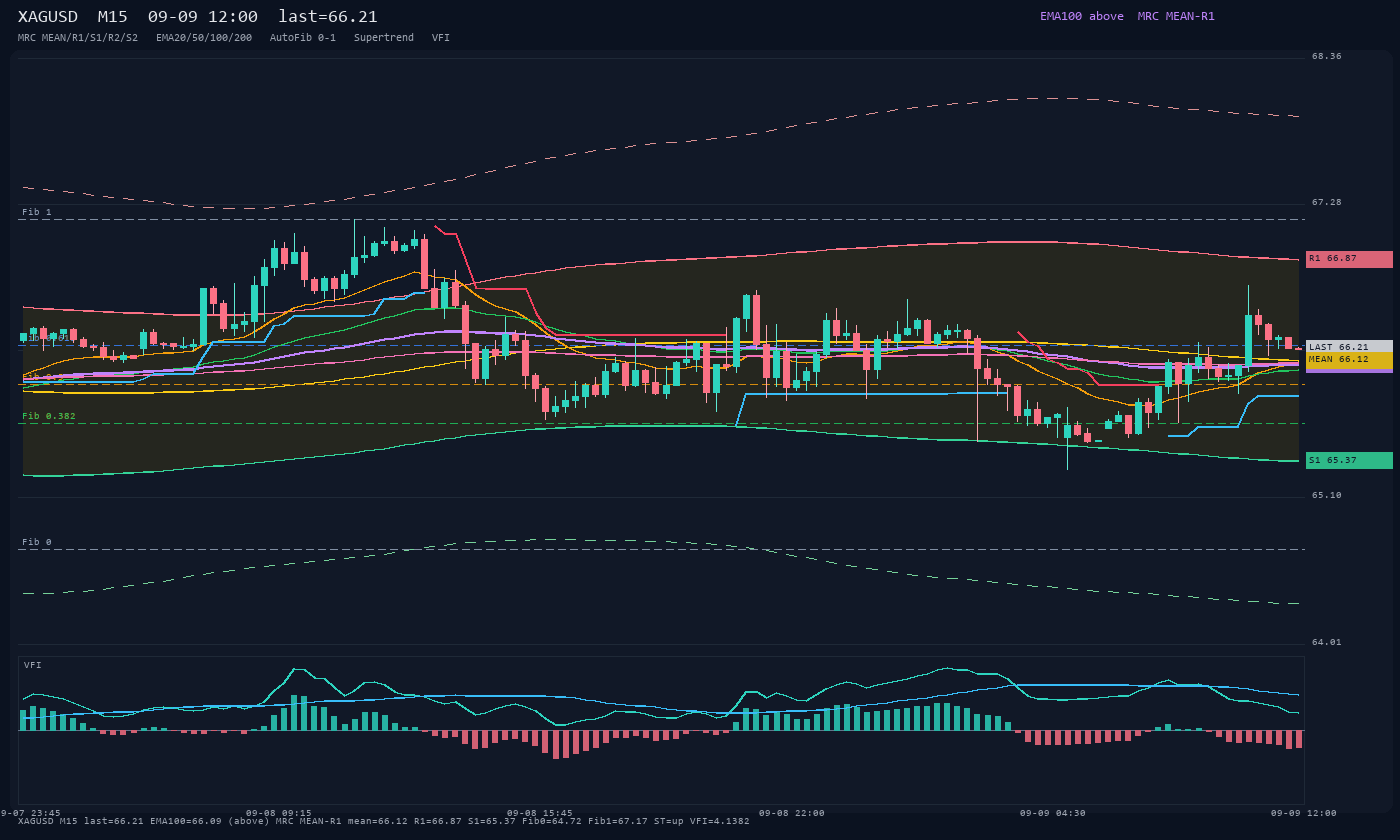Click 'Fib1=67.17' in the bottom status line
This screenshot has width=1400, height=840.
[x=618, y=822]
